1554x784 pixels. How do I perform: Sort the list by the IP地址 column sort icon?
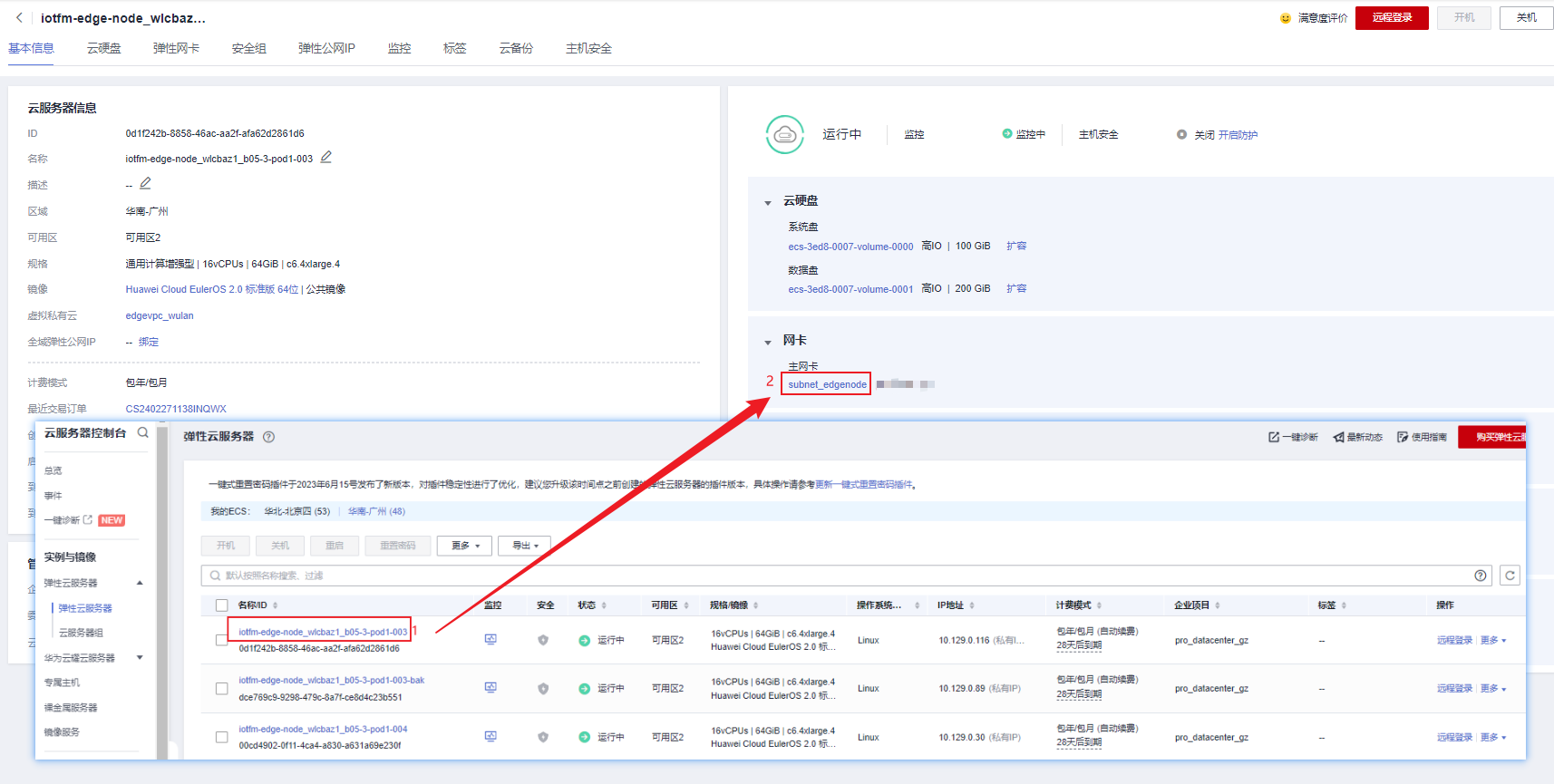pos(972,605)
